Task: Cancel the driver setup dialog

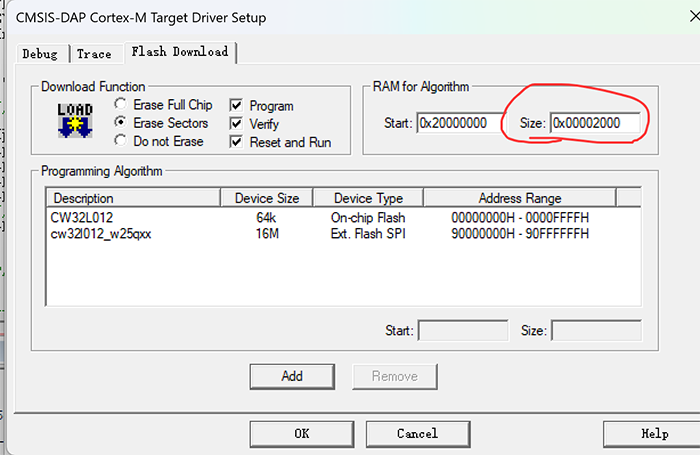Action: point(417,433)
